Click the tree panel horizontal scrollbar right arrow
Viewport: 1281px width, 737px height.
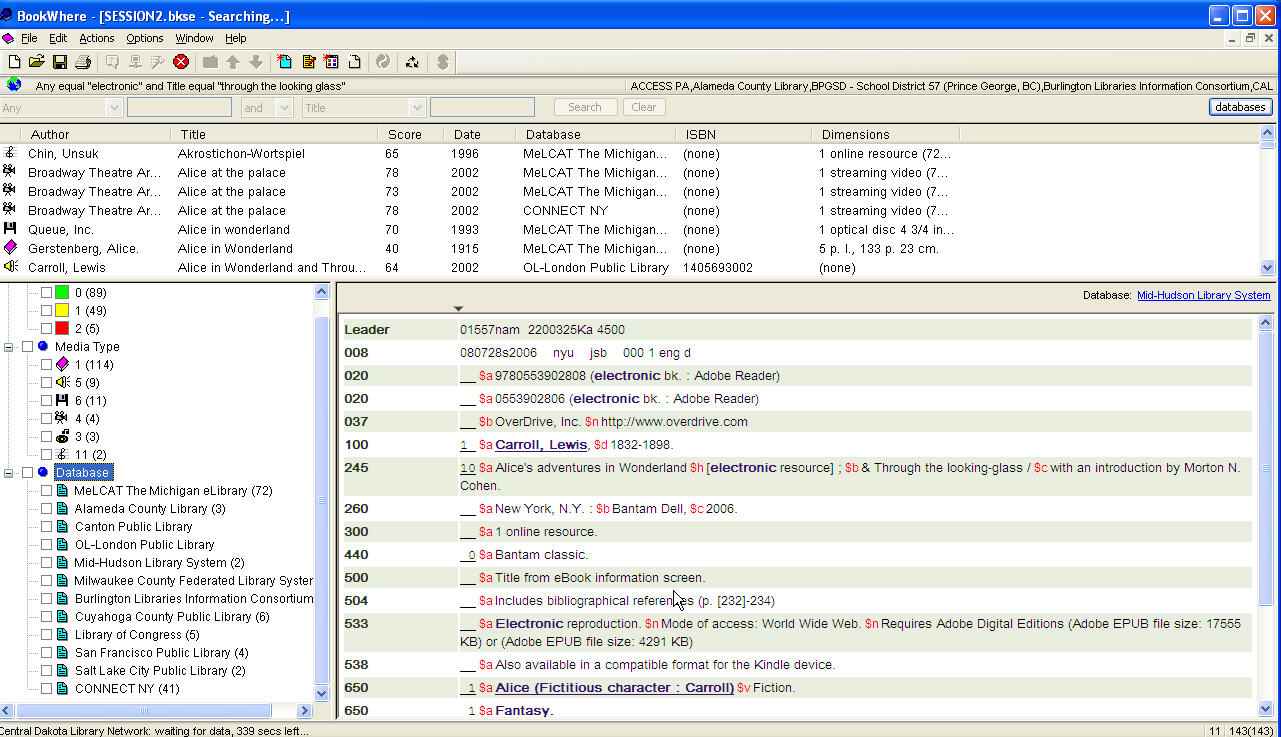pos(305,710)
